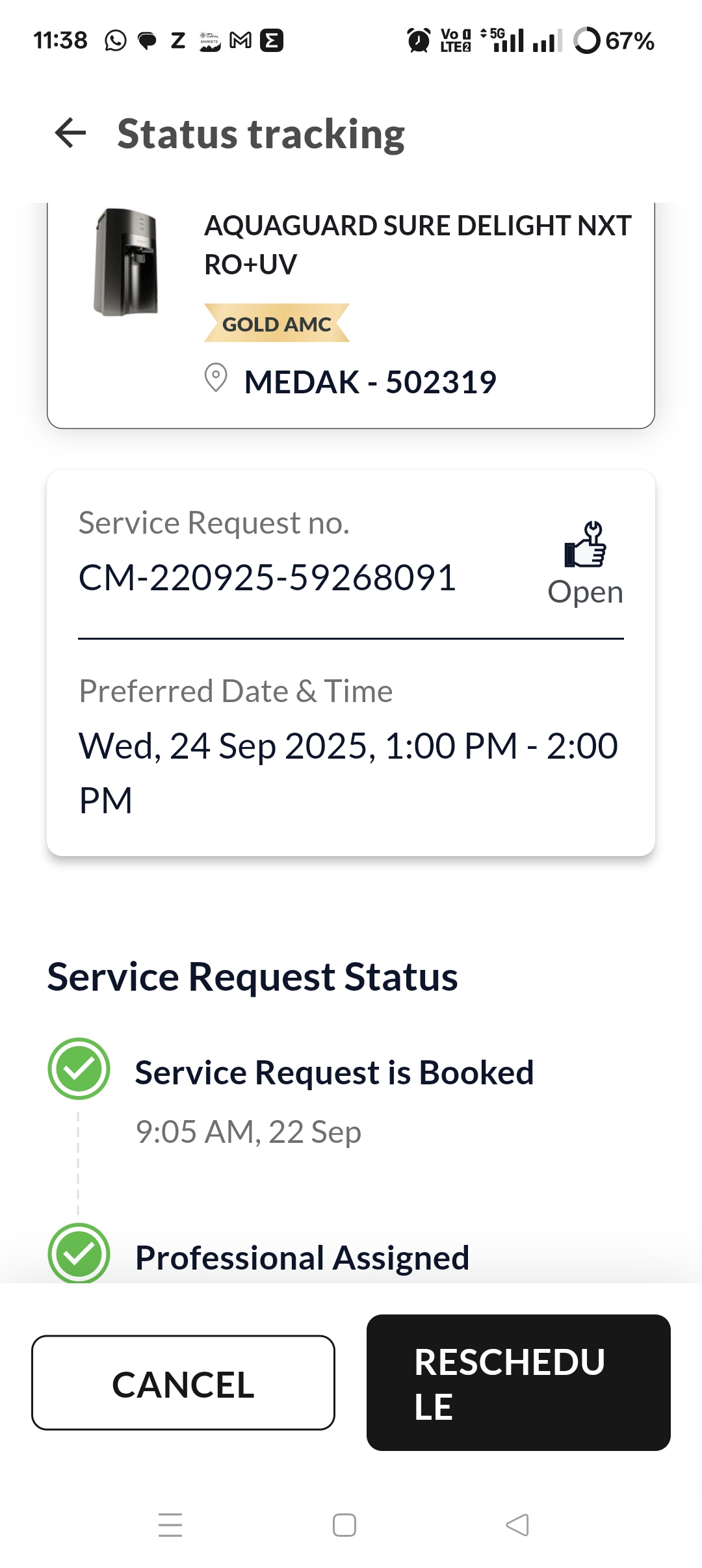Tap the back arrow icon
The image size is (702, 1568).
pyautogui.click(x=71, y=133)
